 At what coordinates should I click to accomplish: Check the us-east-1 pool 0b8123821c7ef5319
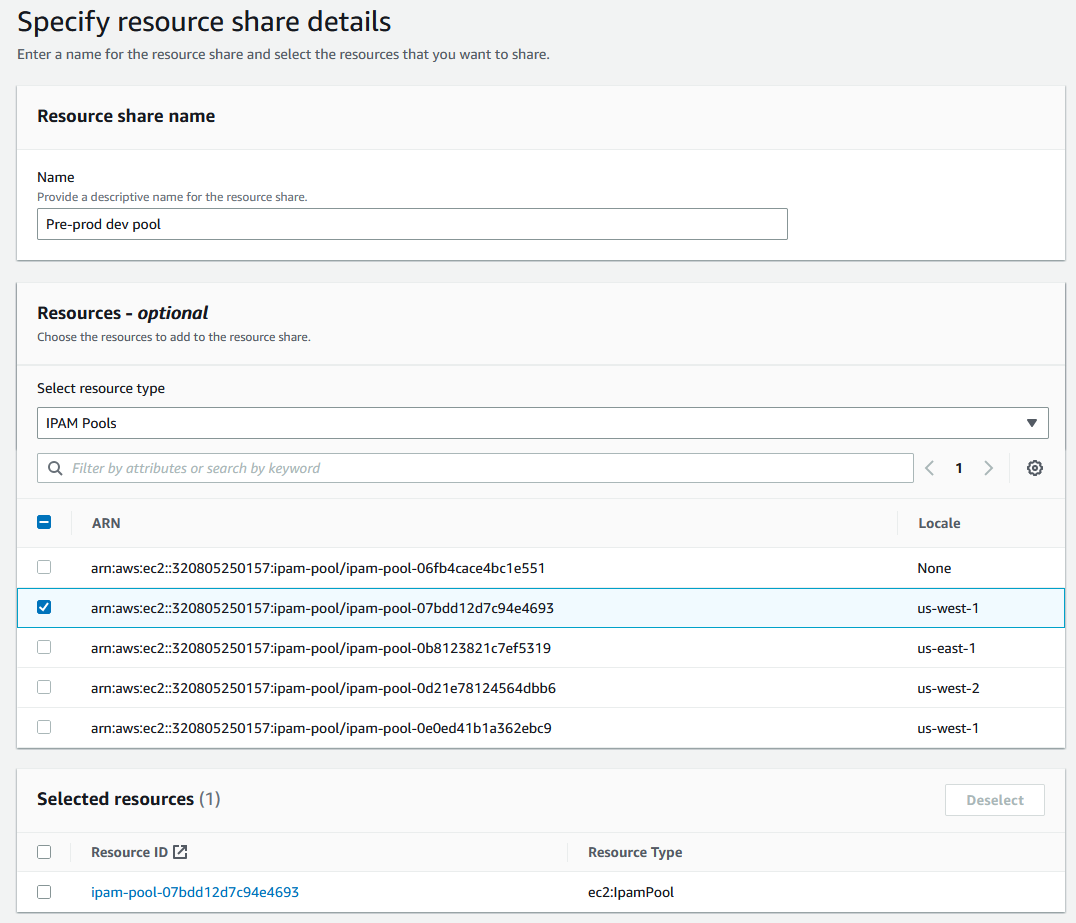43,647
